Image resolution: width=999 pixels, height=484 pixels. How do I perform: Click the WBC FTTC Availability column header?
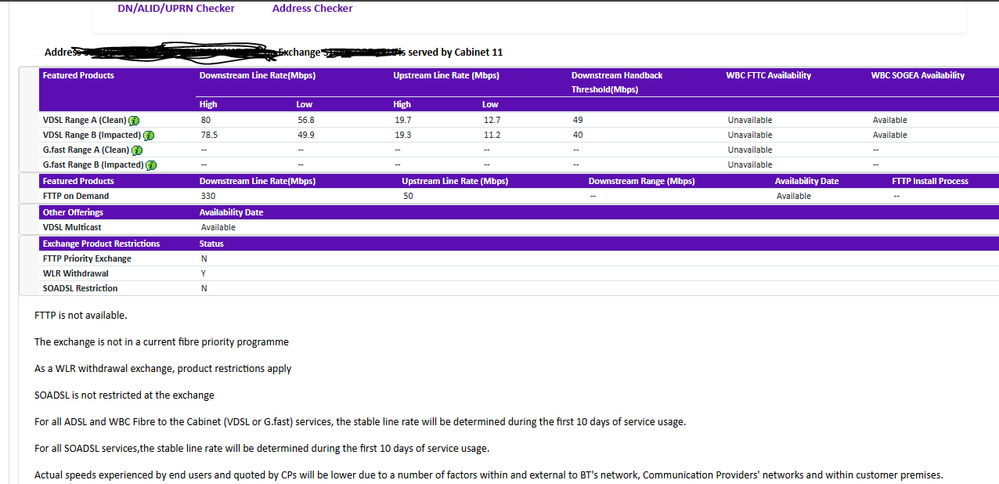pos(768,76)
